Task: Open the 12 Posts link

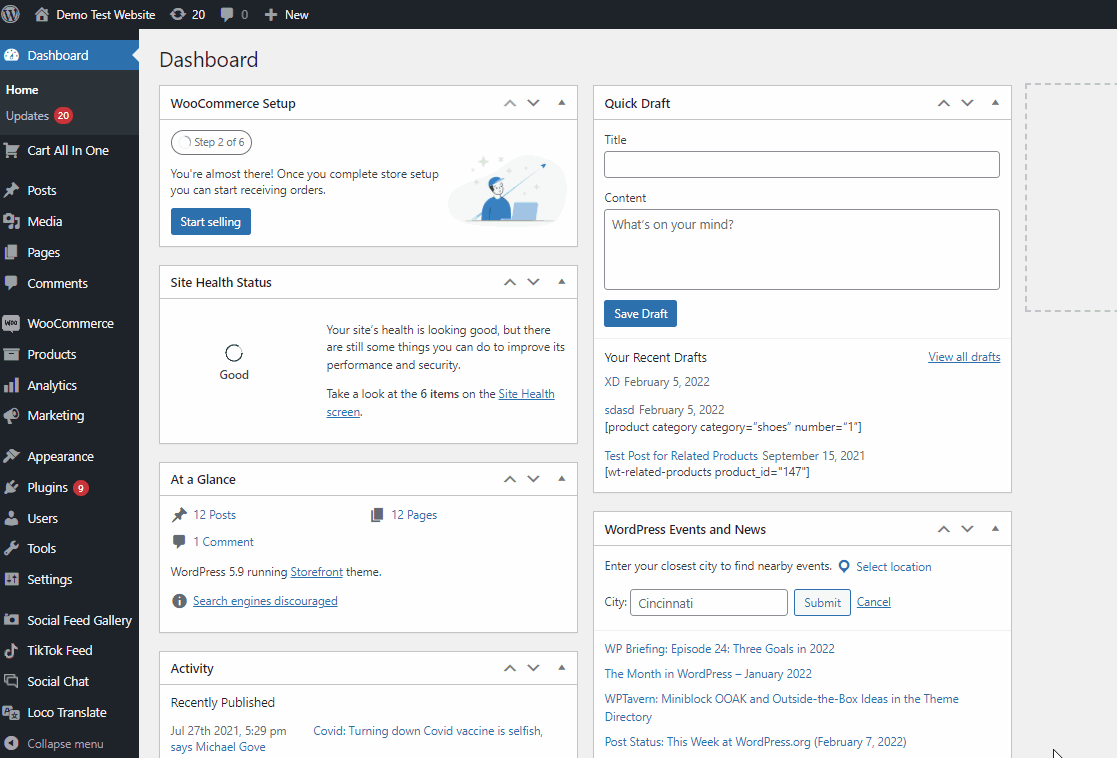Action: (214, 514)
